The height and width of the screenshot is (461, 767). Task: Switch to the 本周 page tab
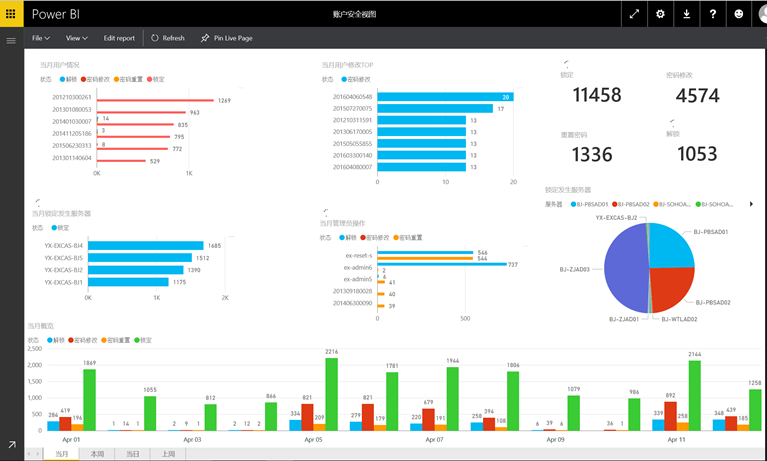pyautogui.click(x=98, y=454)
